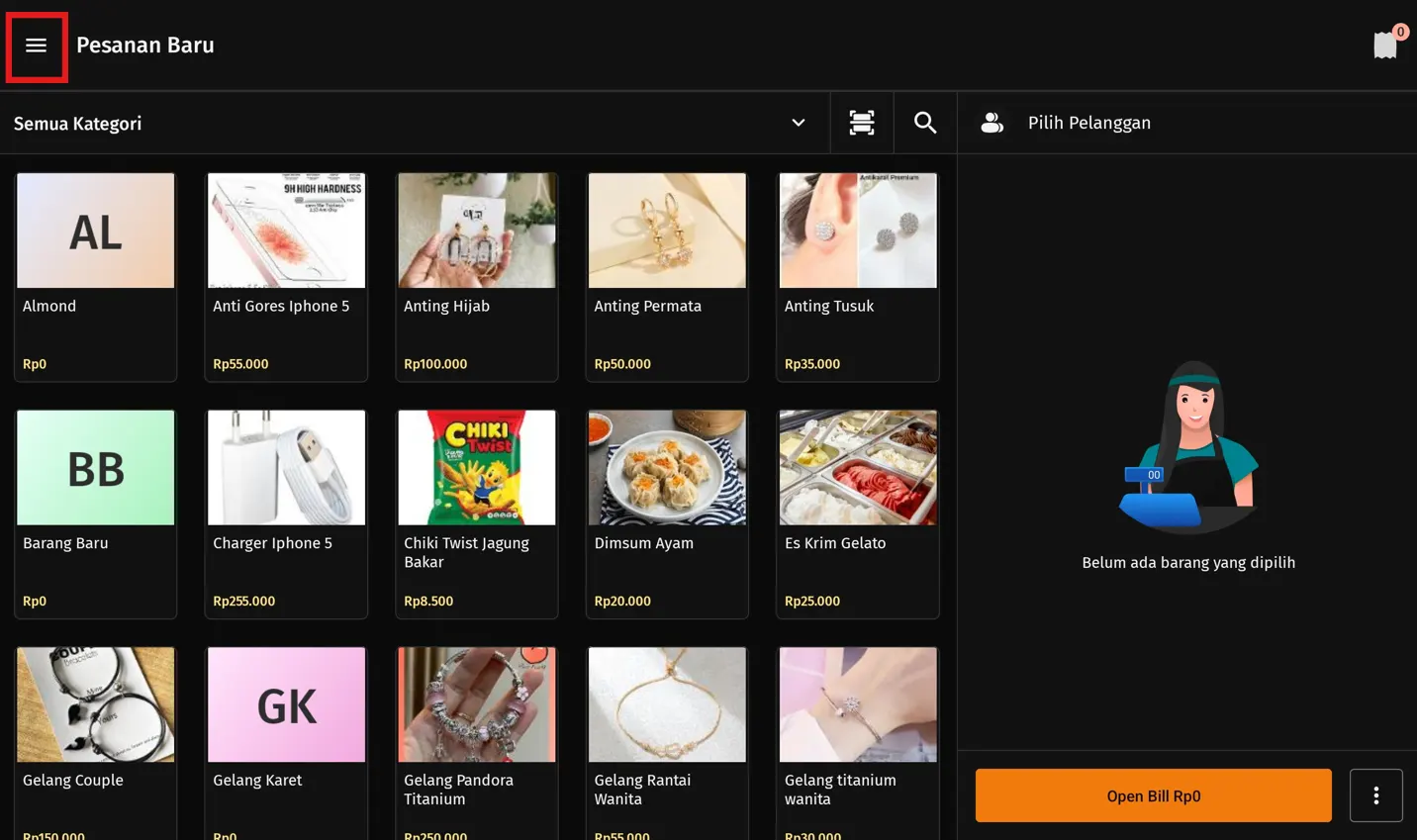Open the three-dot more options button

point(1375,795)
